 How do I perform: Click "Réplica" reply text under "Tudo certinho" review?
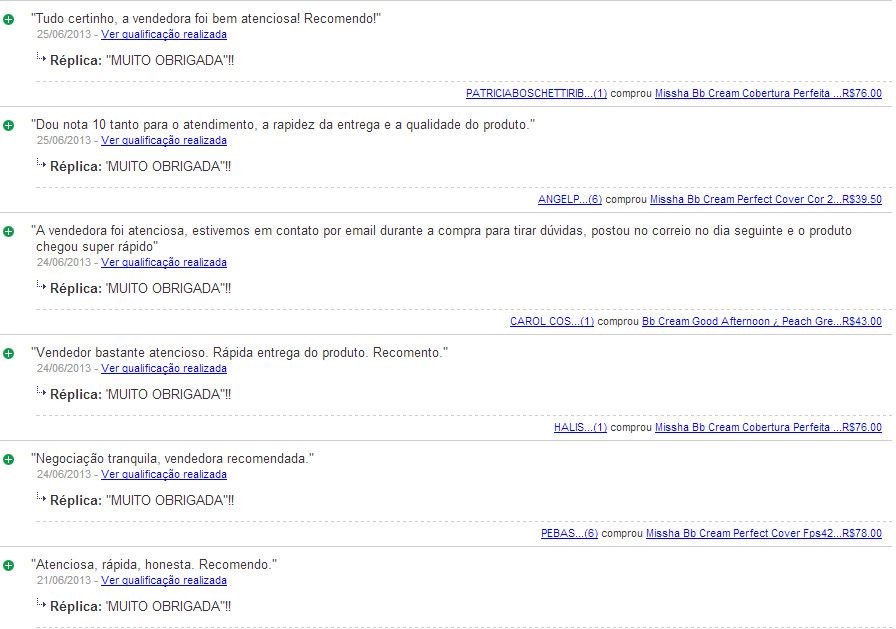[142, 61]
